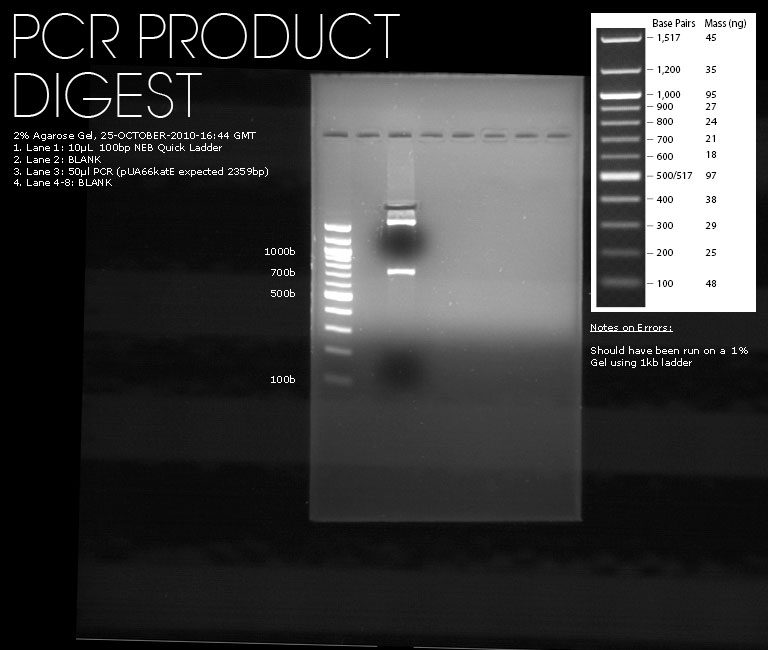Click the 1000b marker label beside the gel

pos(278,251)
